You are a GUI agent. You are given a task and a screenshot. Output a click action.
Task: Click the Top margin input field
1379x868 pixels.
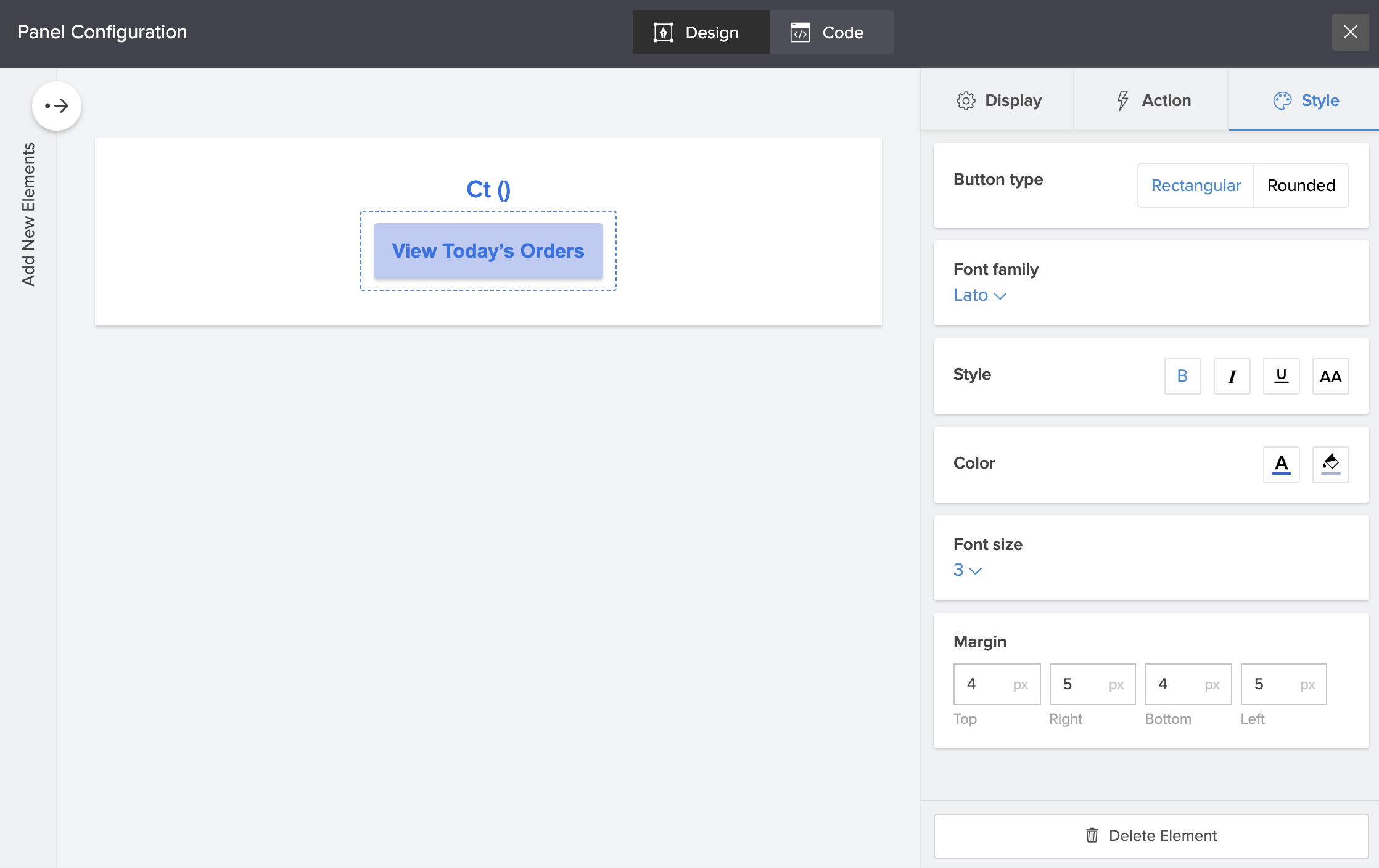click(987, 684)
